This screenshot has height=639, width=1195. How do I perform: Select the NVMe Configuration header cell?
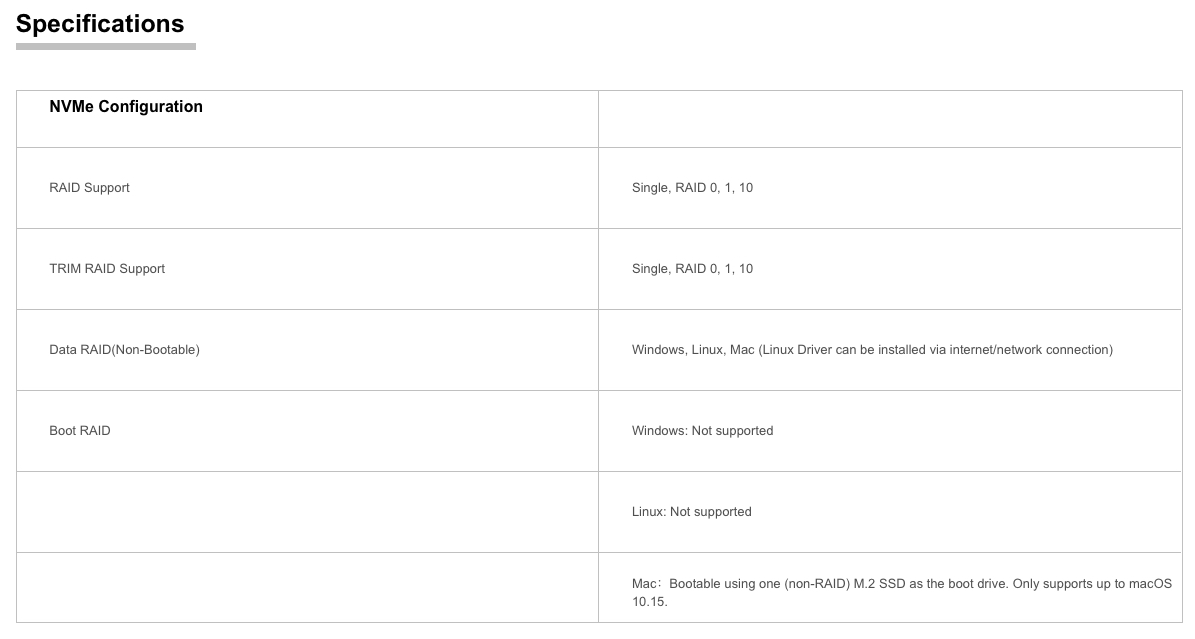[307, 119]
